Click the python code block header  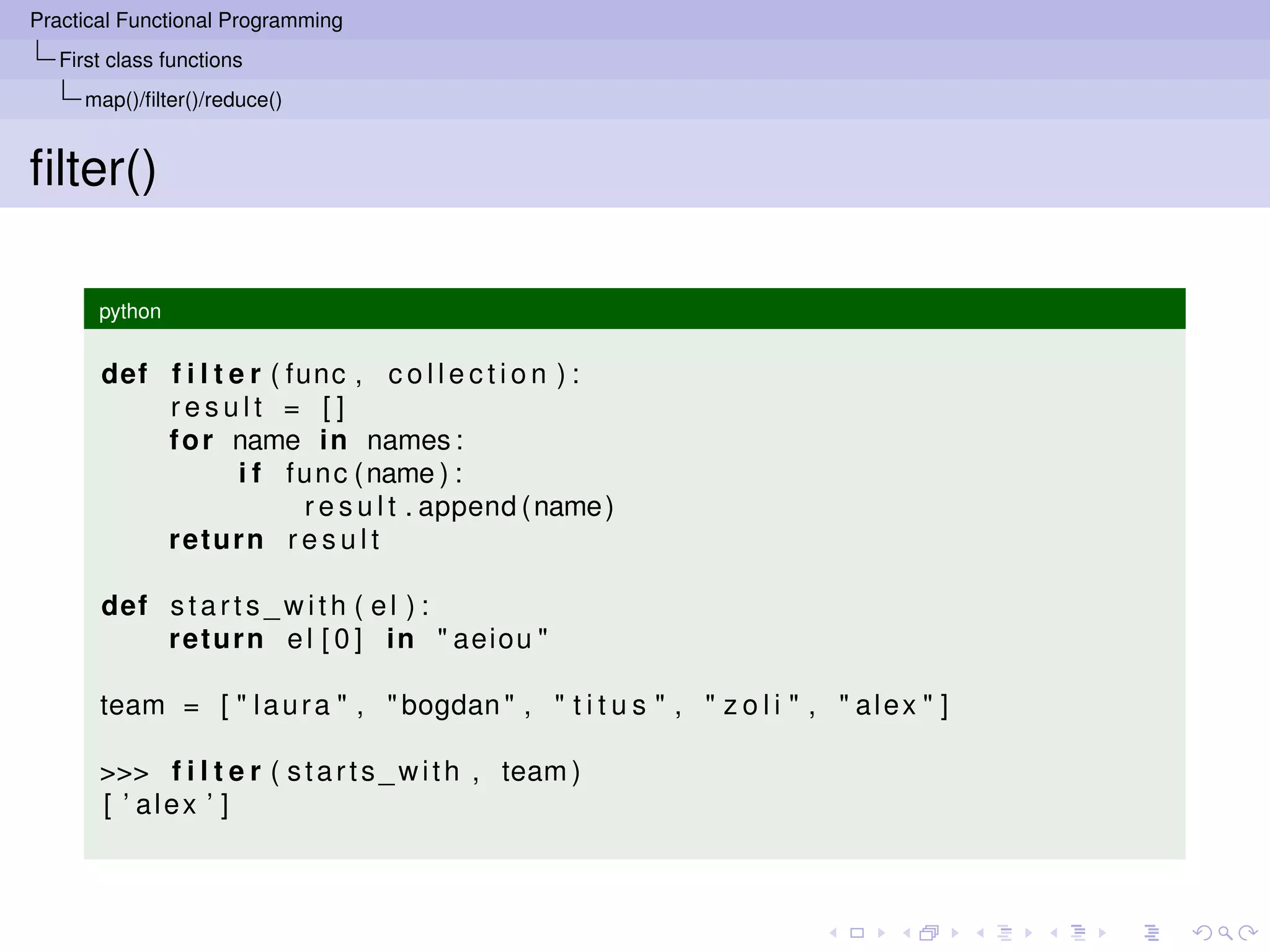(x=634, y=309)
